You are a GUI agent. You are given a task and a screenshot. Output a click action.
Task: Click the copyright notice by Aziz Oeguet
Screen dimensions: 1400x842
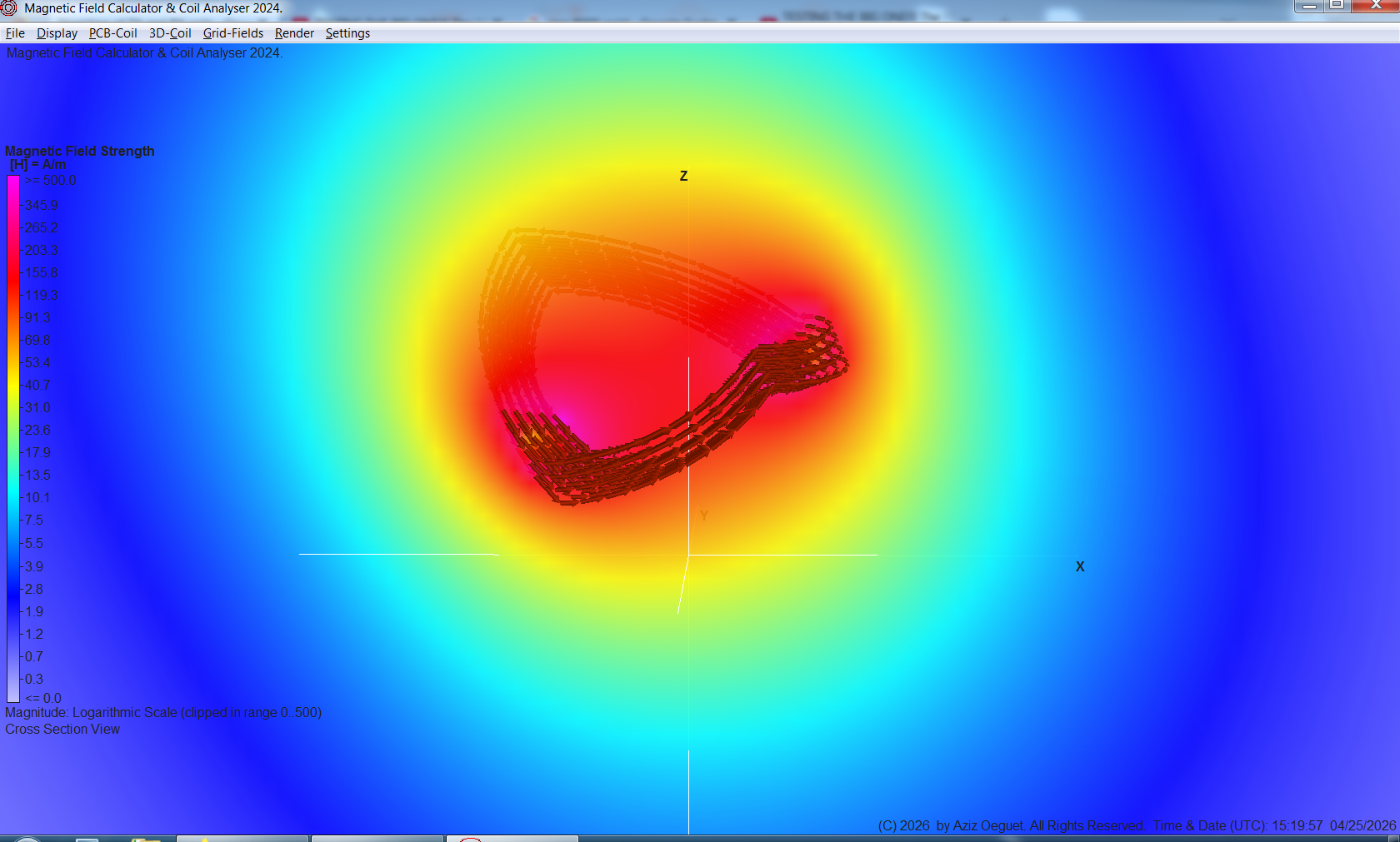pos(1010,825)
